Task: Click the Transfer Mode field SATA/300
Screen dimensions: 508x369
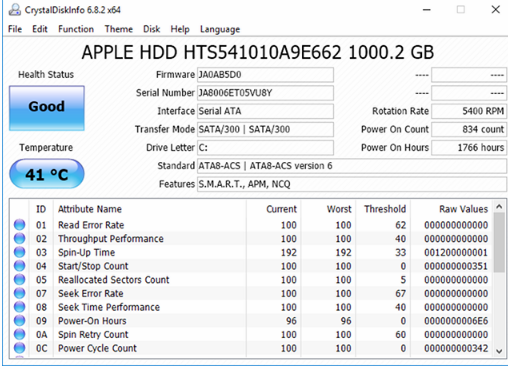Action: tap(265, 129)
